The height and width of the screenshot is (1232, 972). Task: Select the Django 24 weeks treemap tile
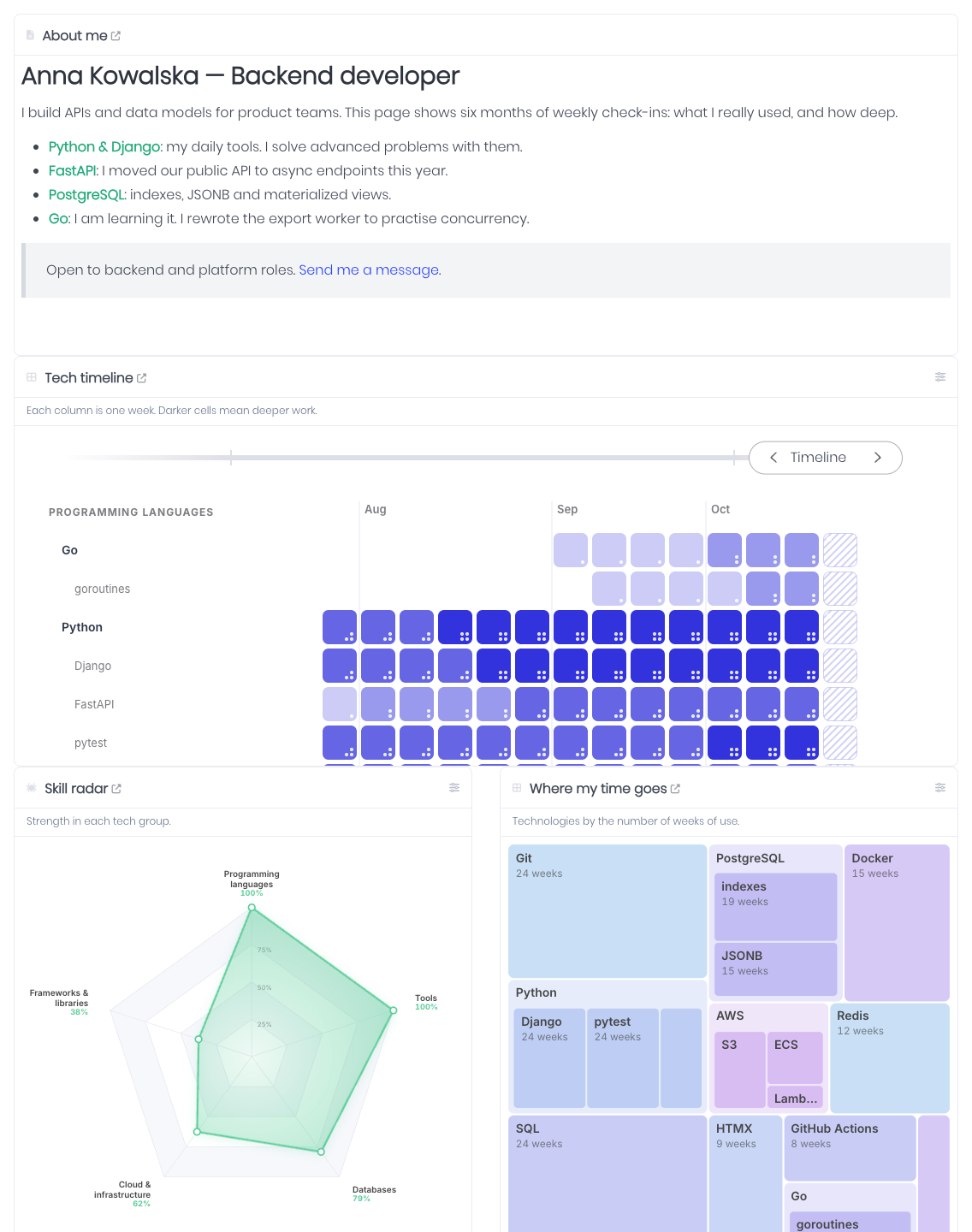point(549,1058)
